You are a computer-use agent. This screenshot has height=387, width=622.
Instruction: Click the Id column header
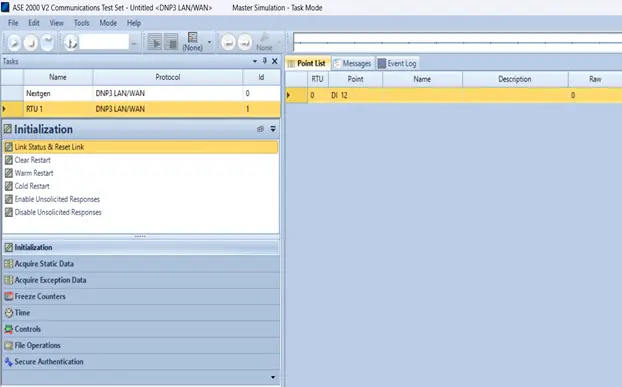[261, 77]
